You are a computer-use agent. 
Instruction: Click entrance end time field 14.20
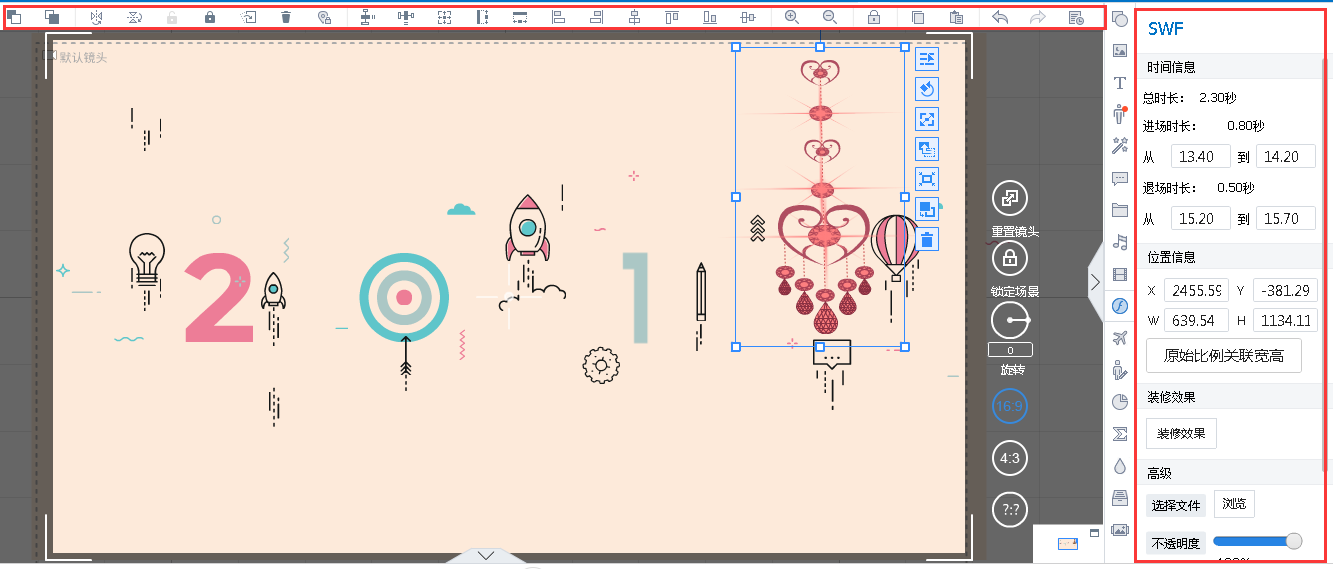coord(1286,156)
